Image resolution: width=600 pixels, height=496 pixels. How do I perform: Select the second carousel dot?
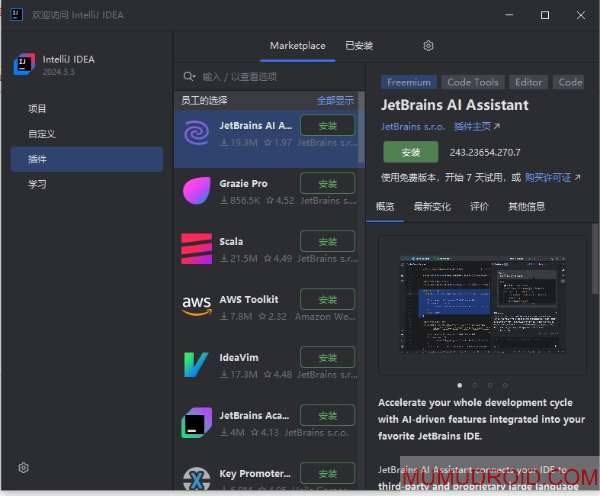tap(475, 385)
